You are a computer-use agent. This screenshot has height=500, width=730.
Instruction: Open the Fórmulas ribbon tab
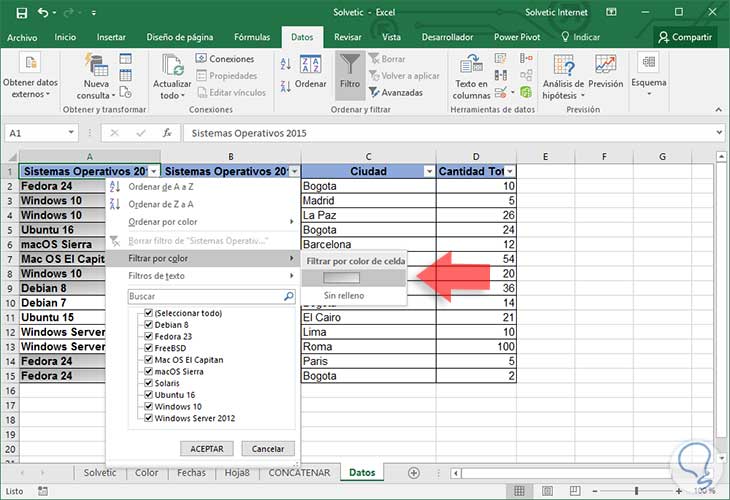click(252, 37)
